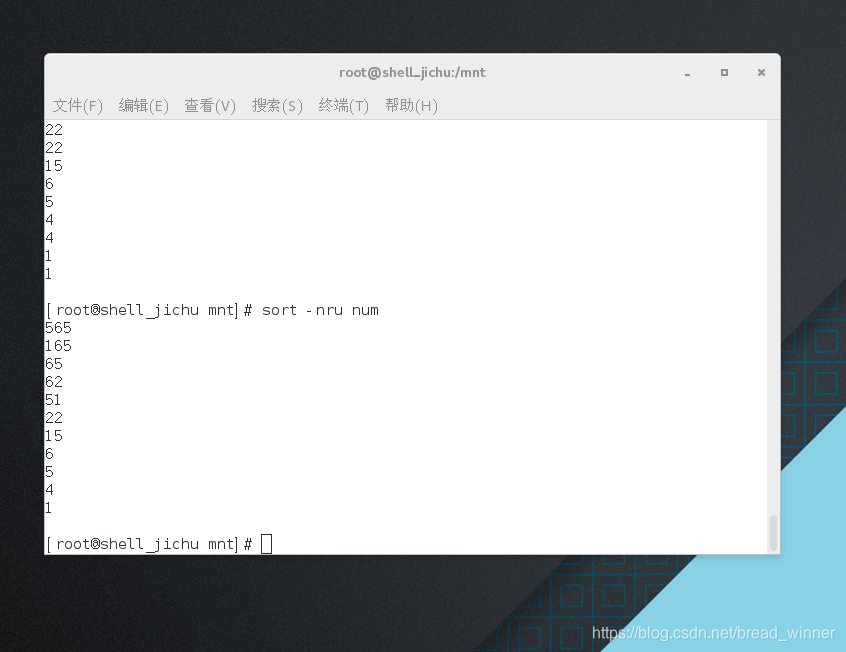
Task: Open the 查看(V) menu
Action: point(210,105)
